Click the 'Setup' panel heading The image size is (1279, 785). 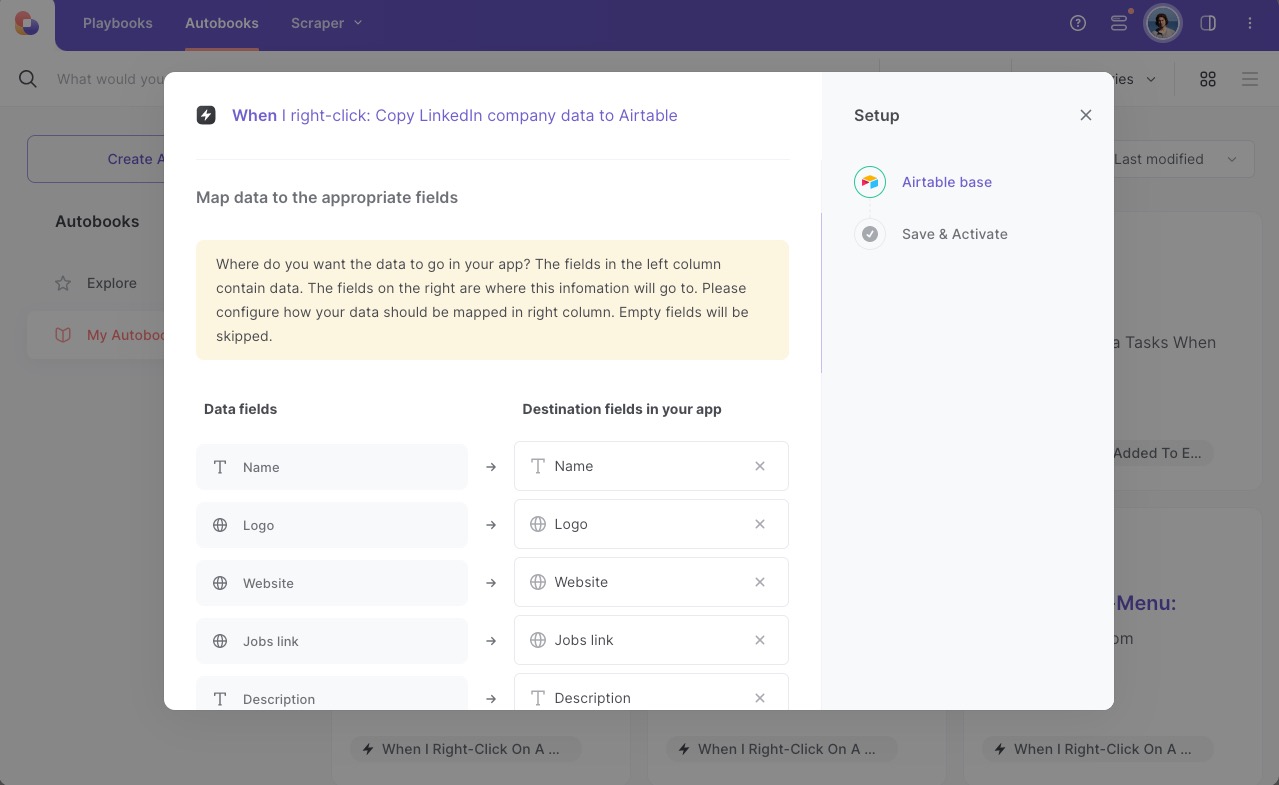coord(877,115)
